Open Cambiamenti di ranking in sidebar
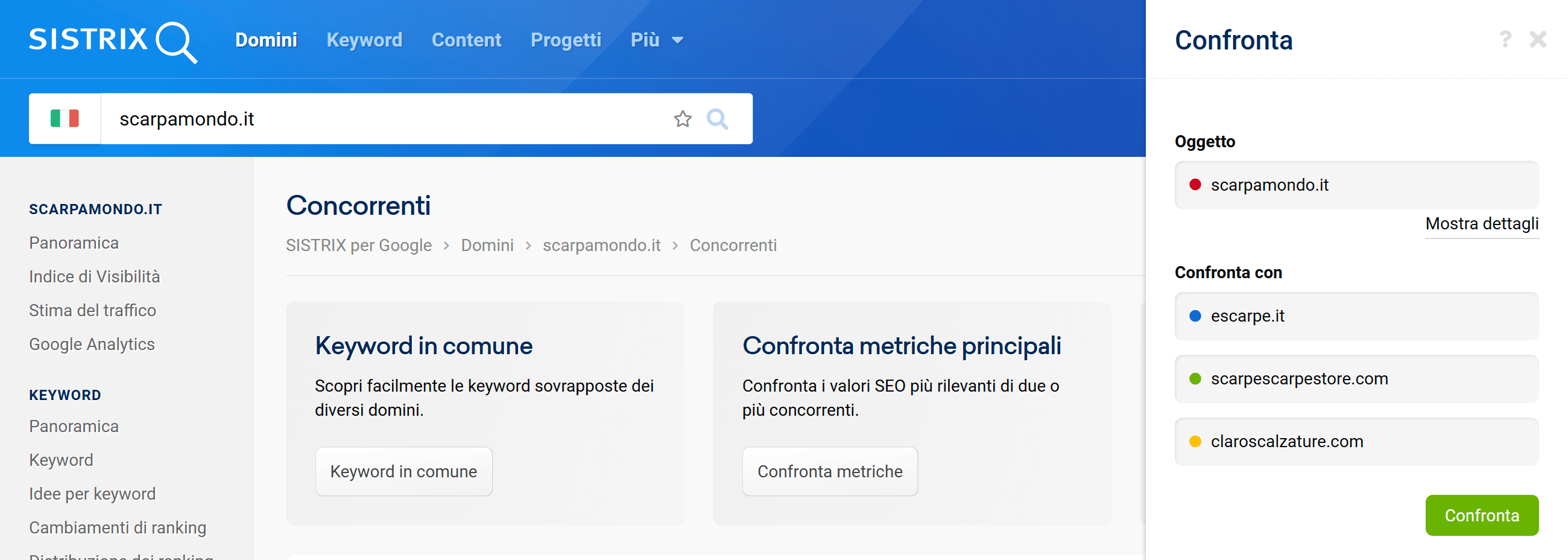This screenshot has height=560, width=1568. [118, 527]
